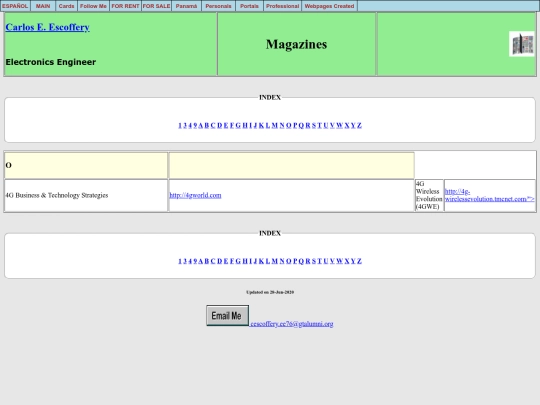This screenshot has height=405, width=540.
Task: Jump to letter D in upper INDEX
Action: [220, 125]
